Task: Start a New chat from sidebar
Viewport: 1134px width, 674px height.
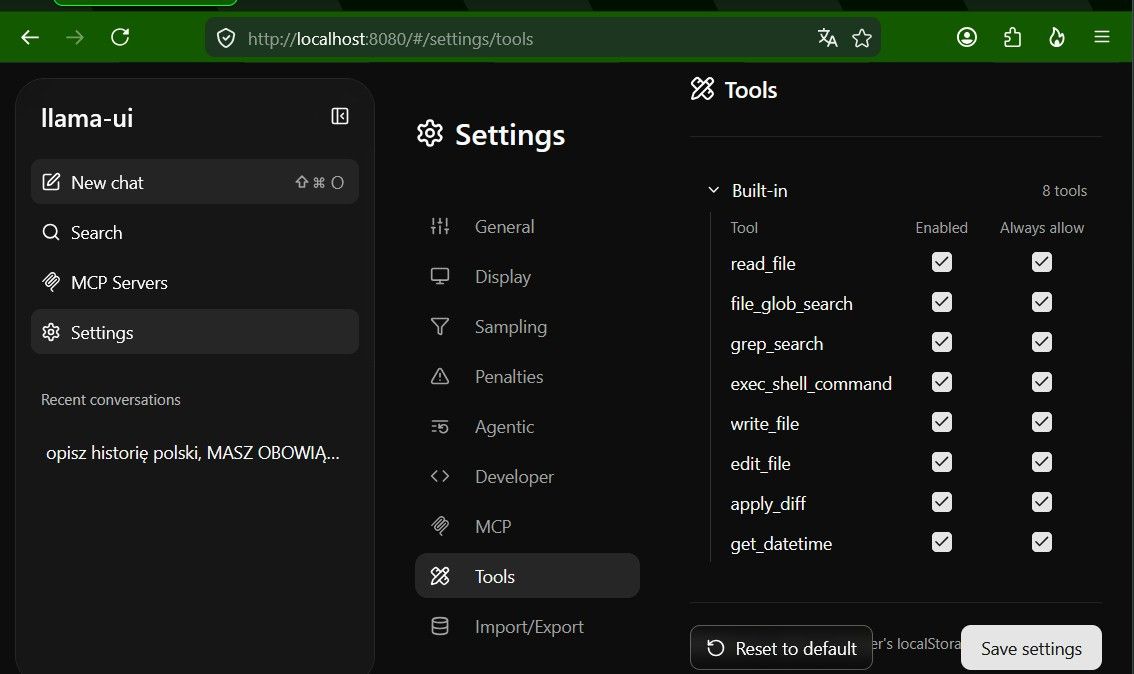Action: [x=195, y=182]
